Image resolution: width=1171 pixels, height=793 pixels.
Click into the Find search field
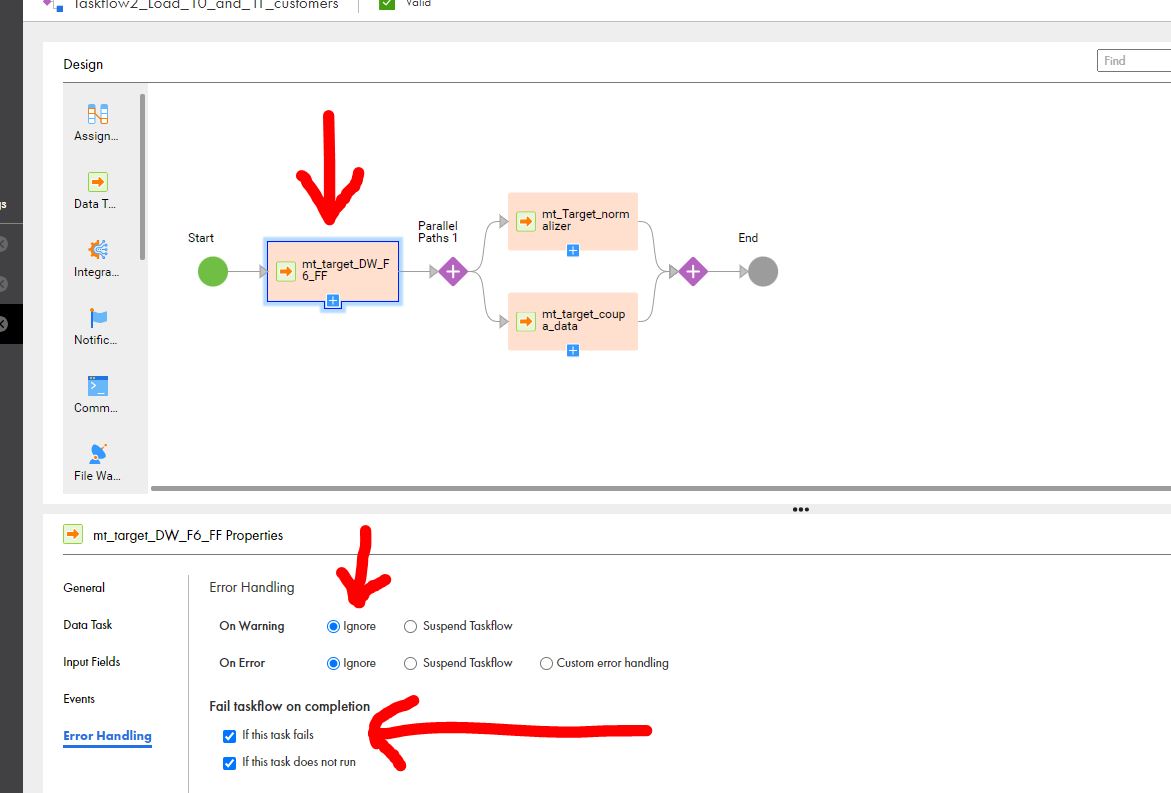pyautogui.click(x=1134, y=60)
